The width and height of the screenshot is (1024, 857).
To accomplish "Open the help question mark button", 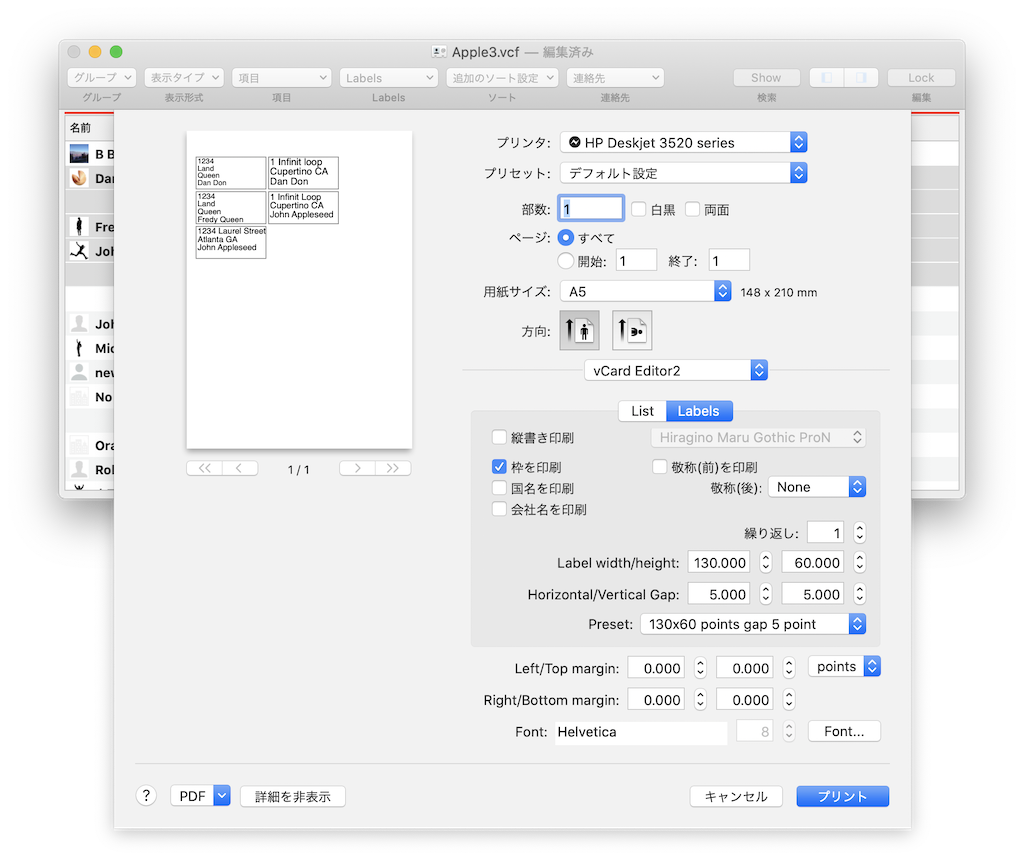I will click(x=146, y=795).
